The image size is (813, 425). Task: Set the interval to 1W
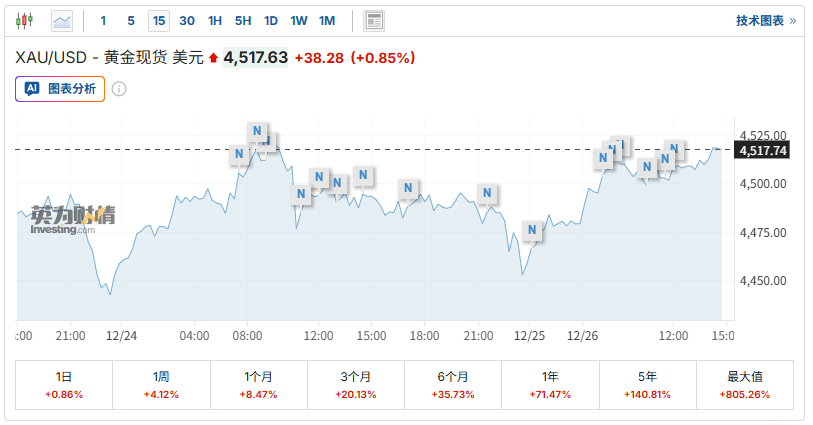(299, 20)
